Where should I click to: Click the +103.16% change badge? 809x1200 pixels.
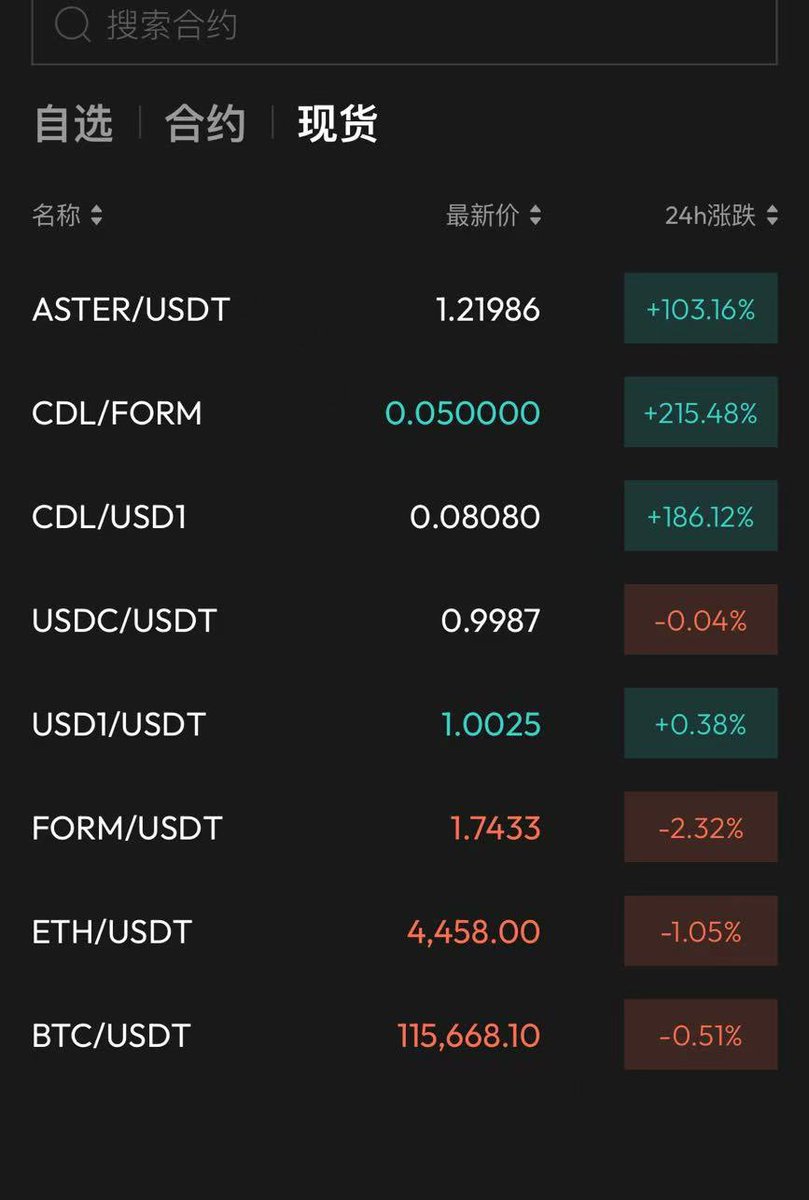point(700,309)
